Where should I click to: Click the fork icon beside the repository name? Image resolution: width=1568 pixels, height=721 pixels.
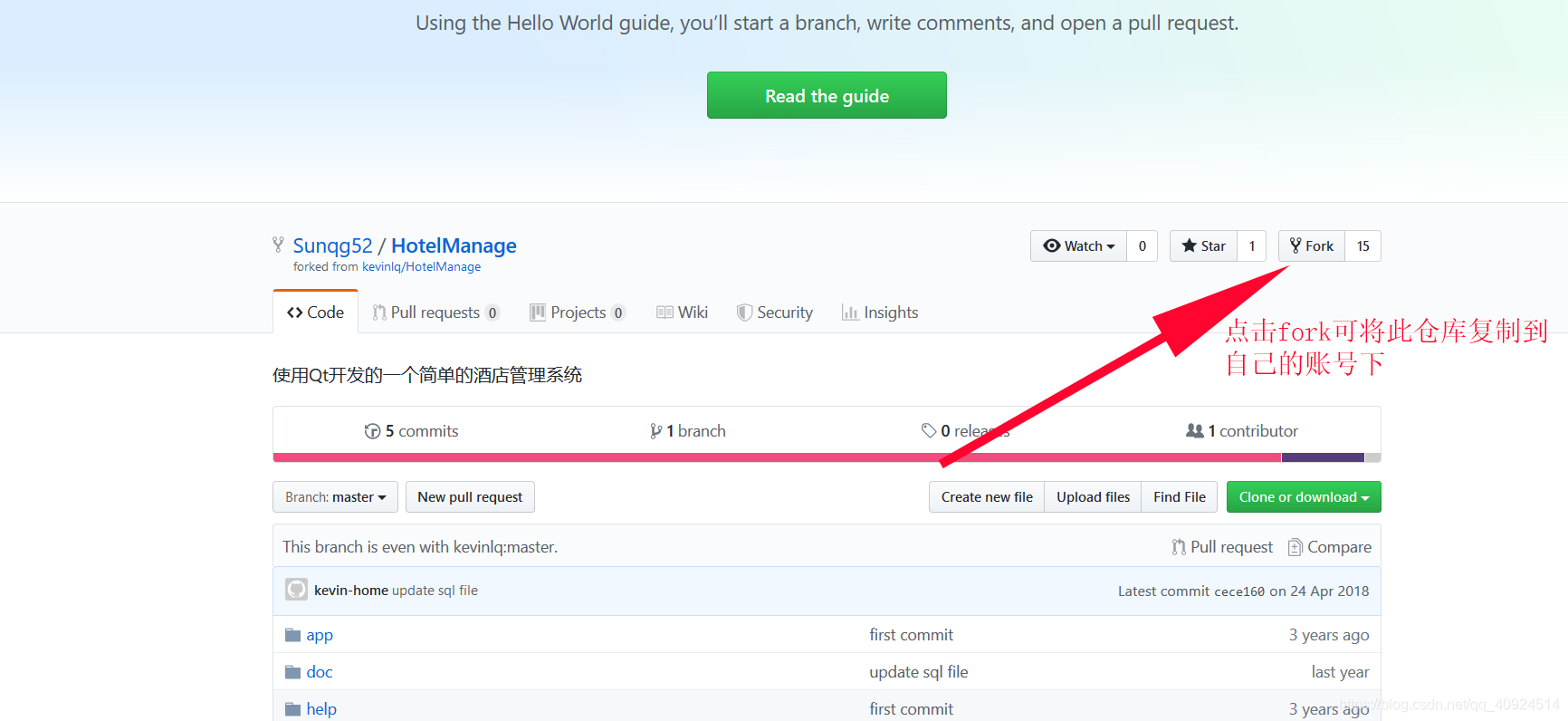tap(278, 244)
